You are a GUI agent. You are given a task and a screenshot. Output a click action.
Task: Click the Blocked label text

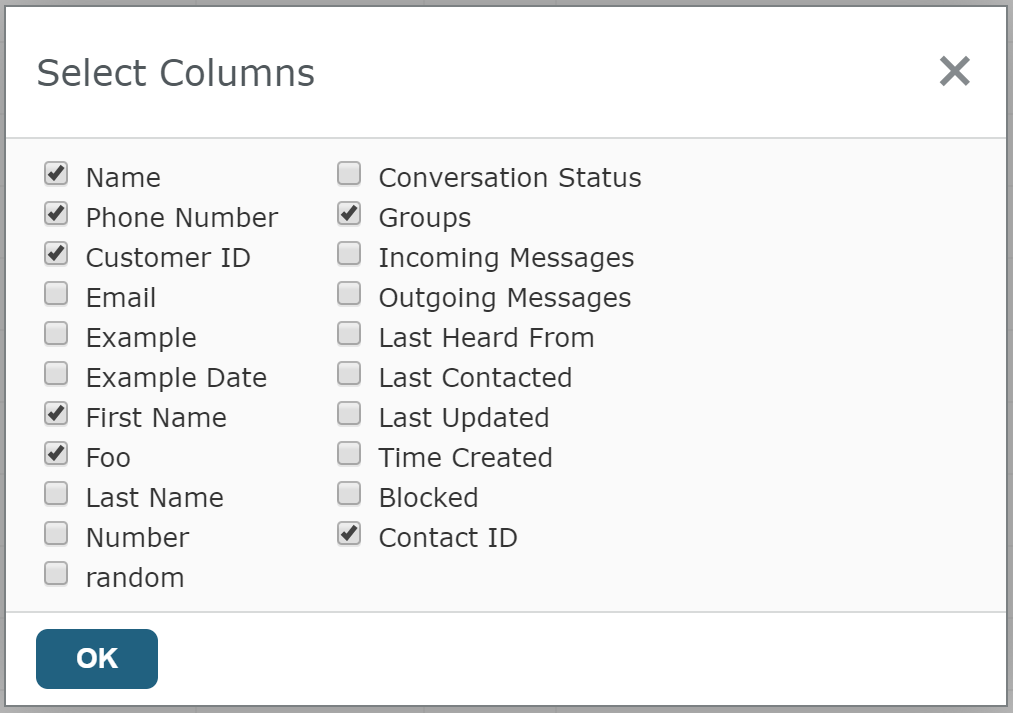428,498
